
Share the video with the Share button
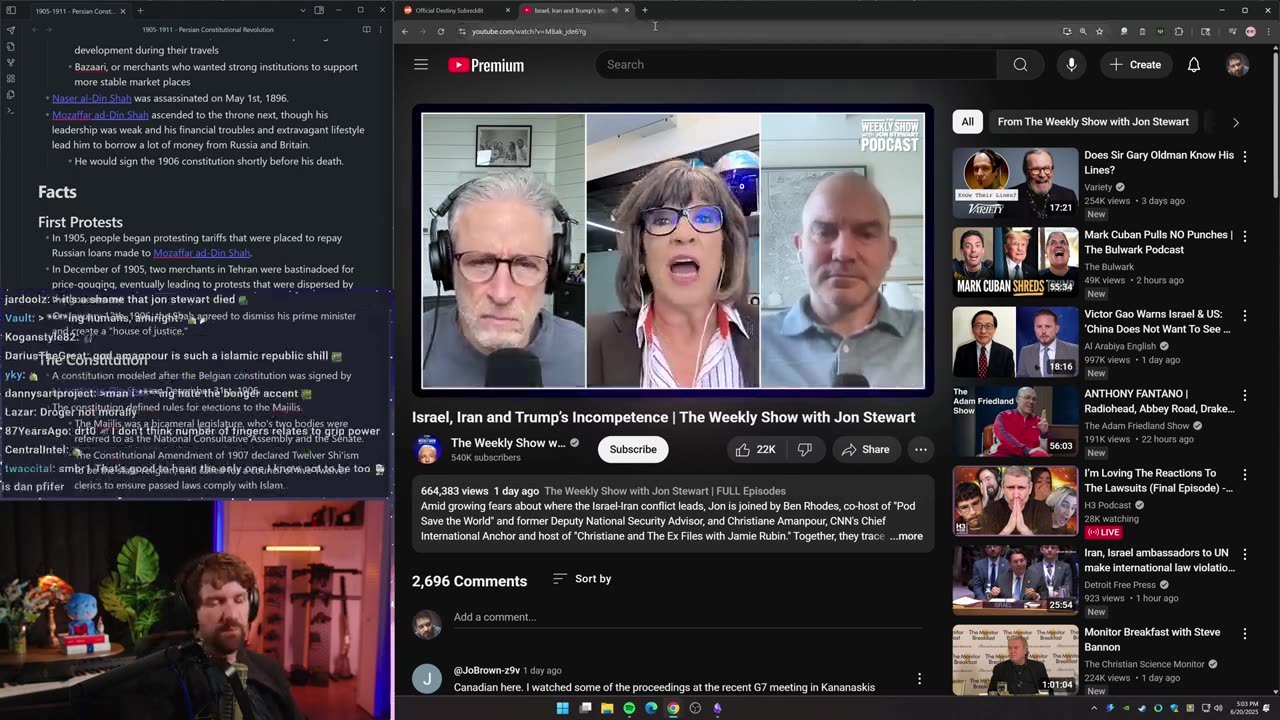pos(865,450)
